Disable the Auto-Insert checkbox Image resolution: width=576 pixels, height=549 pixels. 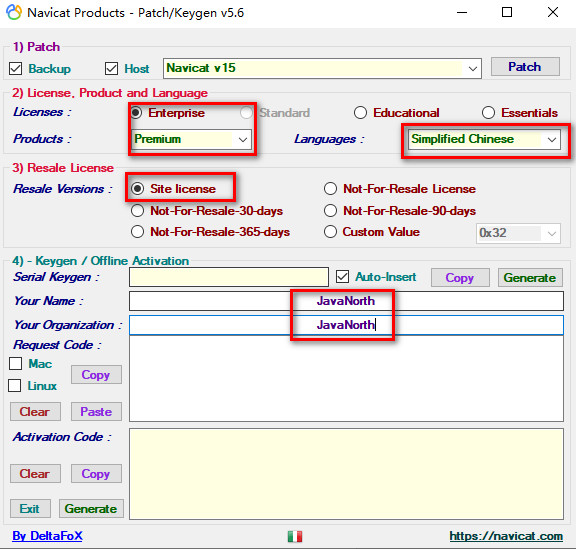(342, 277)
